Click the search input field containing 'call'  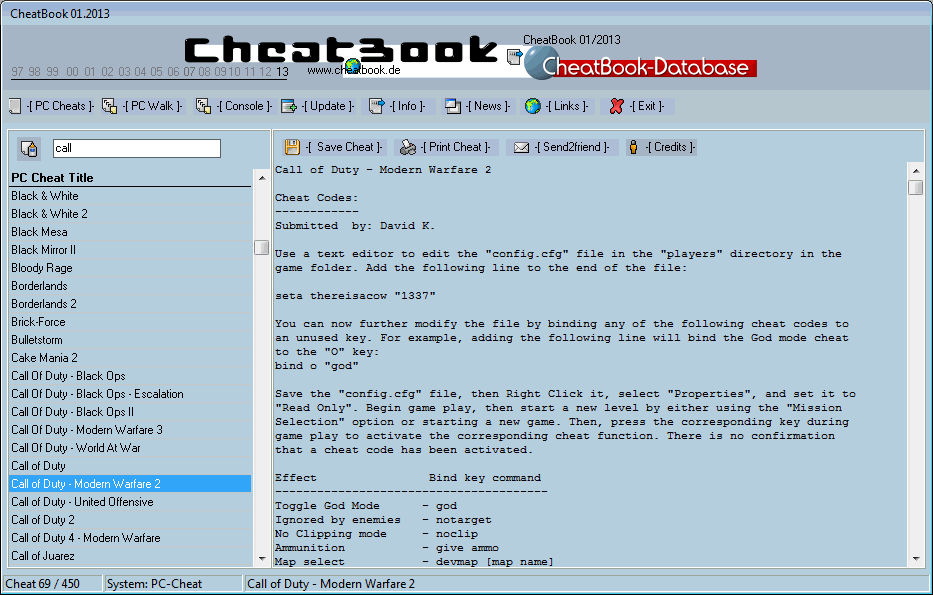coord(137,148)
